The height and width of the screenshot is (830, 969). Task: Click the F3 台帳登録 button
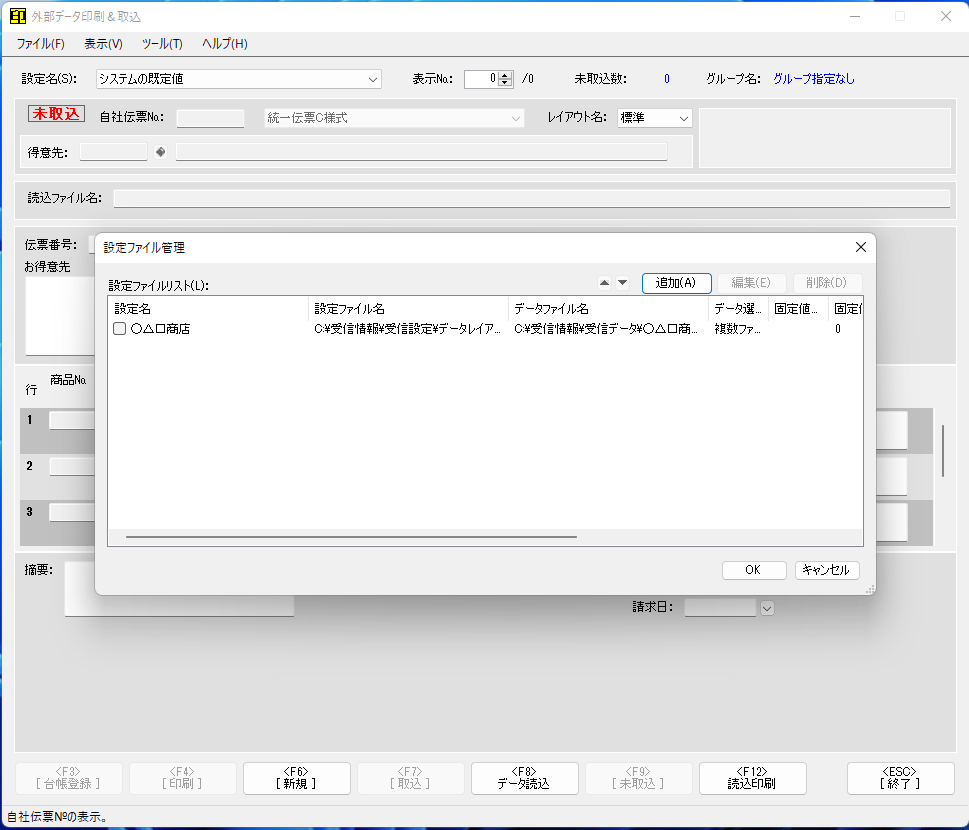pos(69,778)
